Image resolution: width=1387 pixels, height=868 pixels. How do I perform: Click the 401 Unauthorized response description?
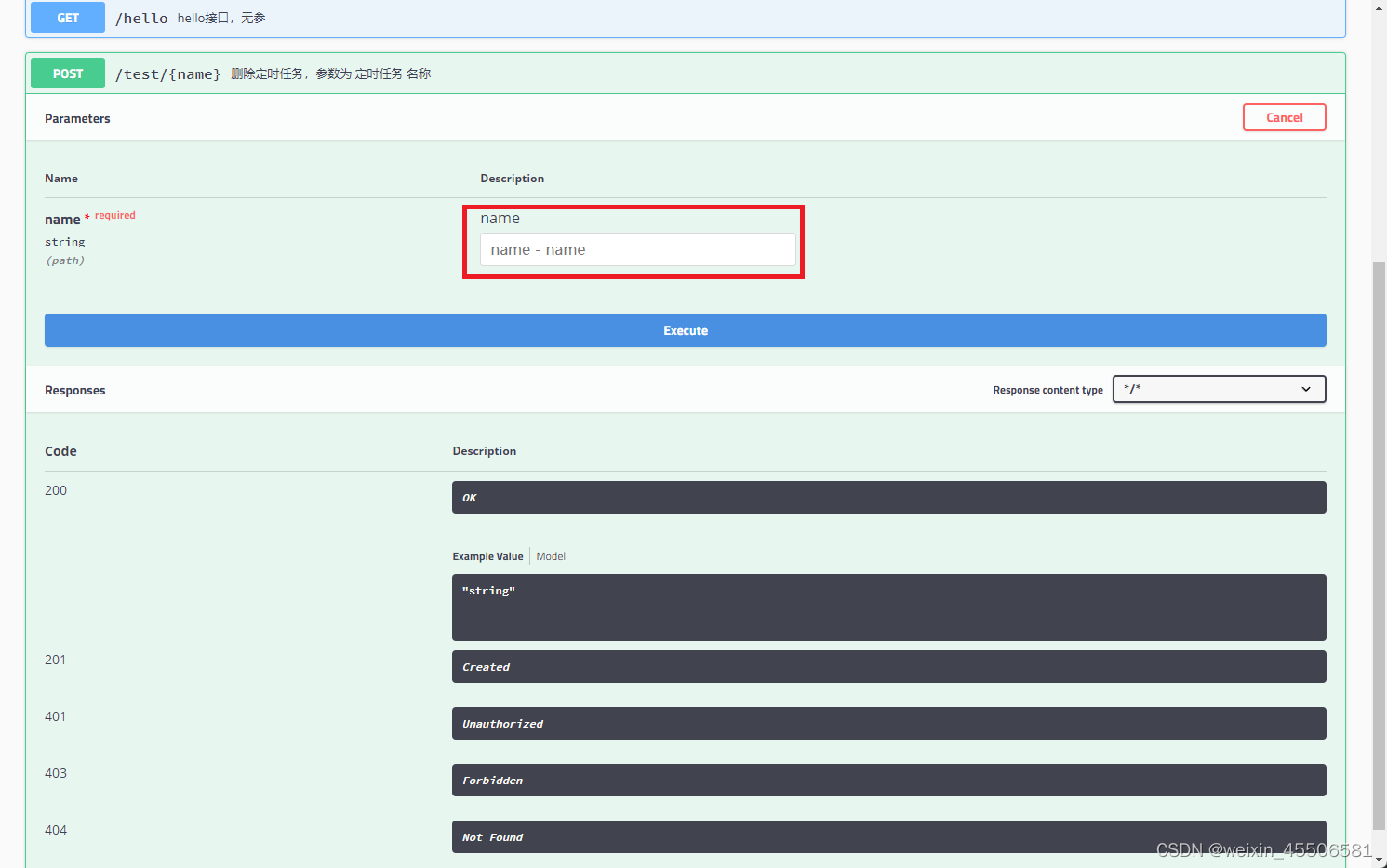(x=888, y=723)
